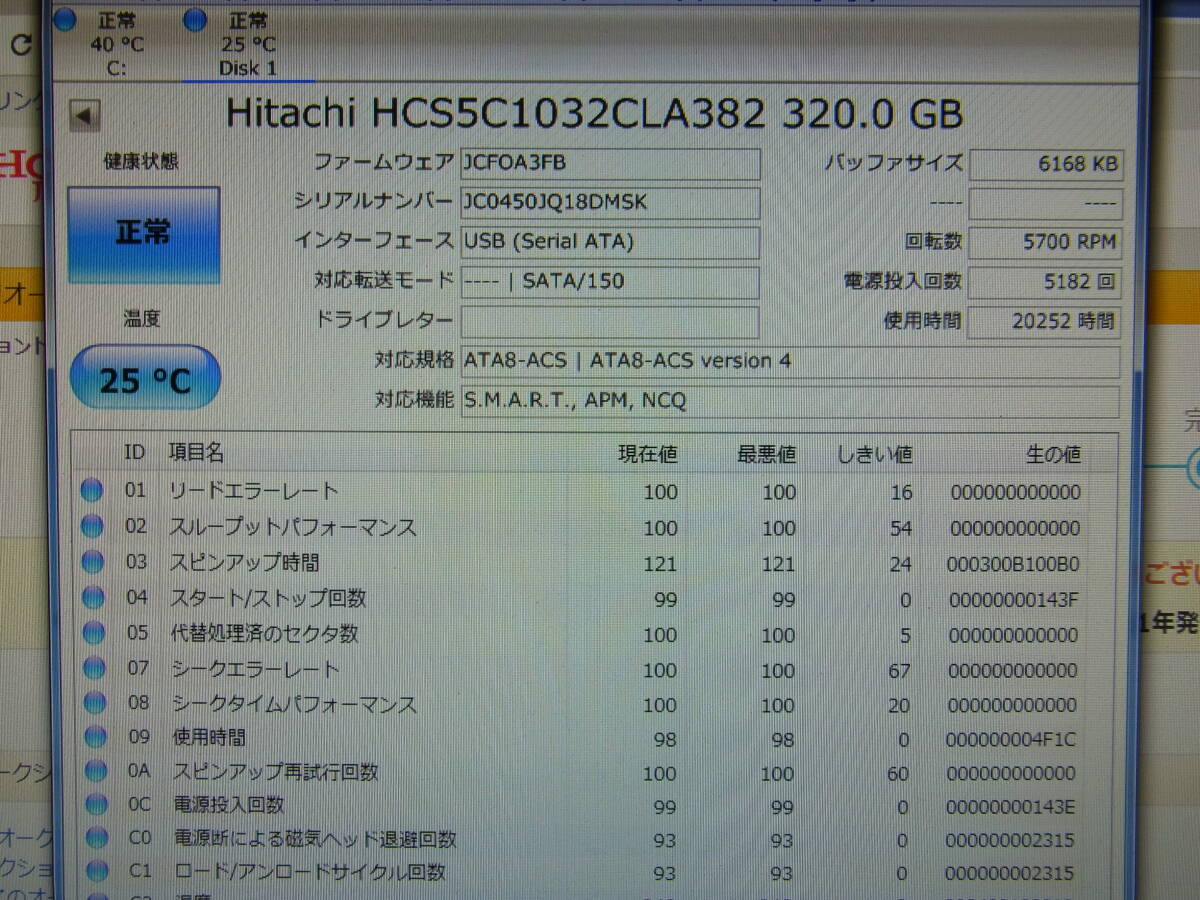Viewport: 1200px width, 900px height.
Task: Click the status orb for スループットパフォーマンス
Action: tap(92, 526)
